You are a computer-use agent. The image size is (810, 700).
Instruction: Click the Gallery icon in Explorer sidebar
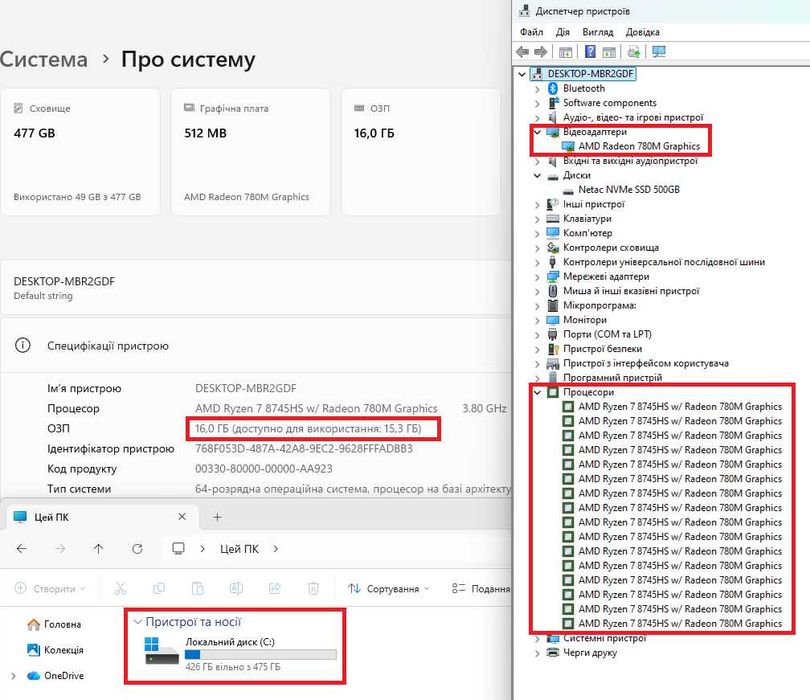(x=34, y=650)
